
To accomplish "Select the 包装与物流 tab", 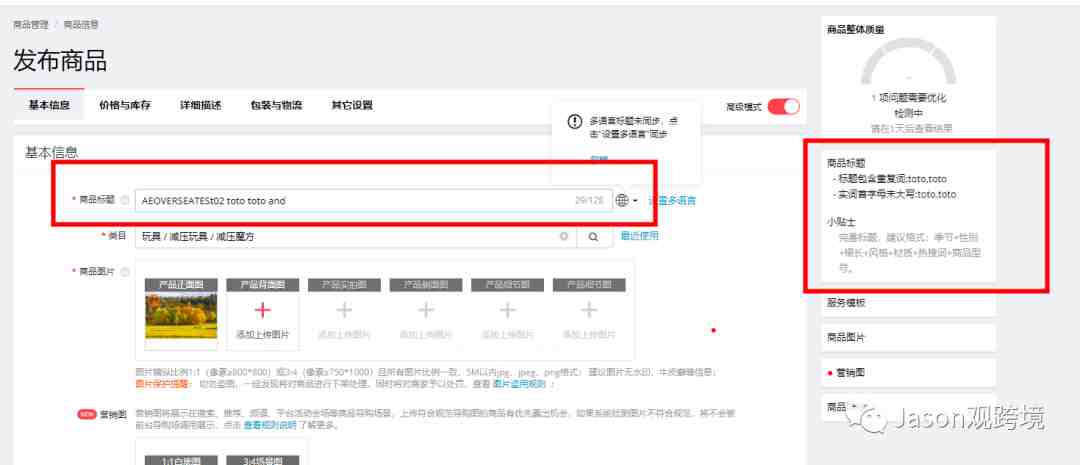I will pos(276,105).
